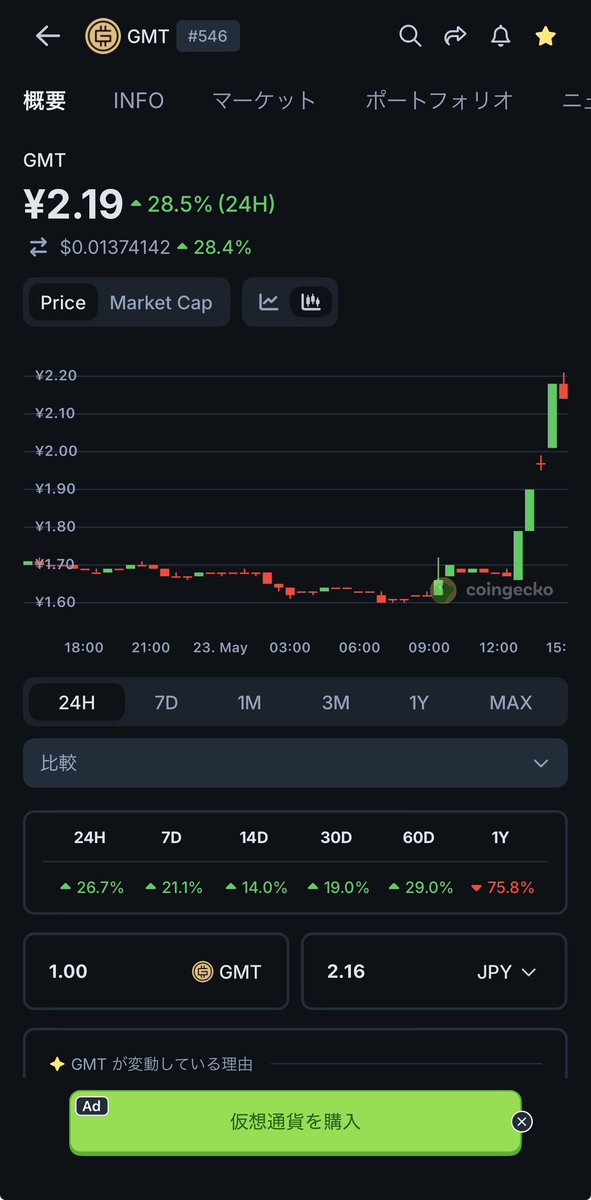591x1200 pixels.
Task: Tap the ¥2.19 price value
Action: [x=73, y=204]
